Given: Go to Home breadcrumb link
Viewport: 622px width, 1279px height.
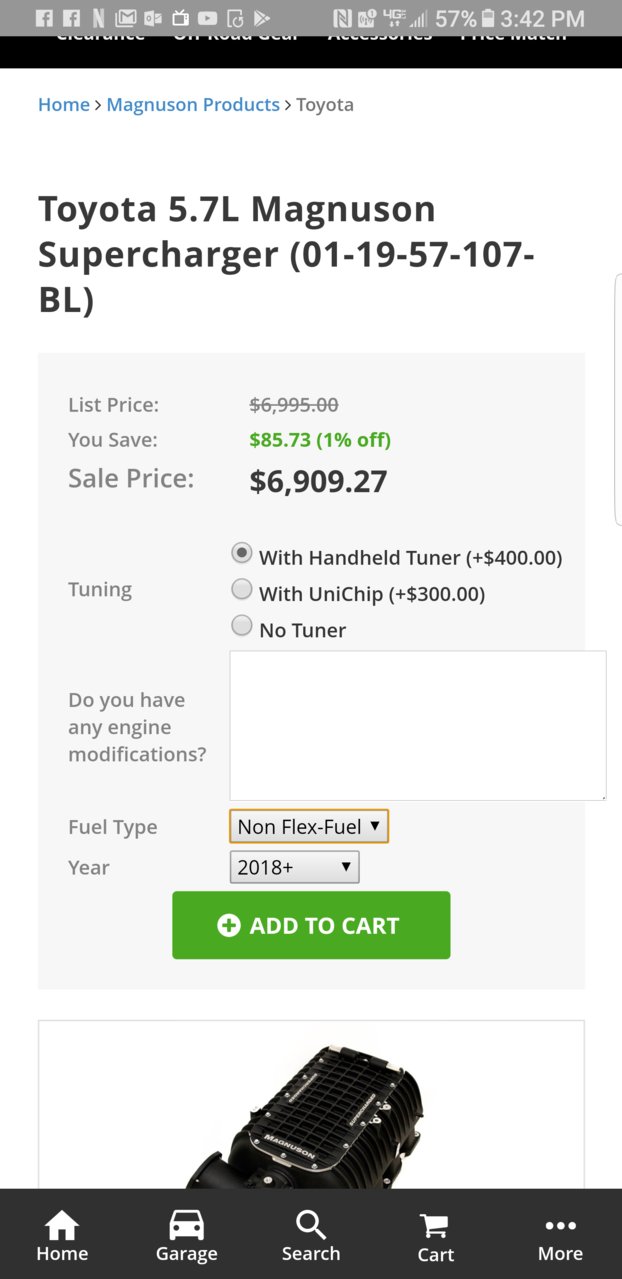Looking at the screenshot, I should pyautogui.click(x=64, y=104).
